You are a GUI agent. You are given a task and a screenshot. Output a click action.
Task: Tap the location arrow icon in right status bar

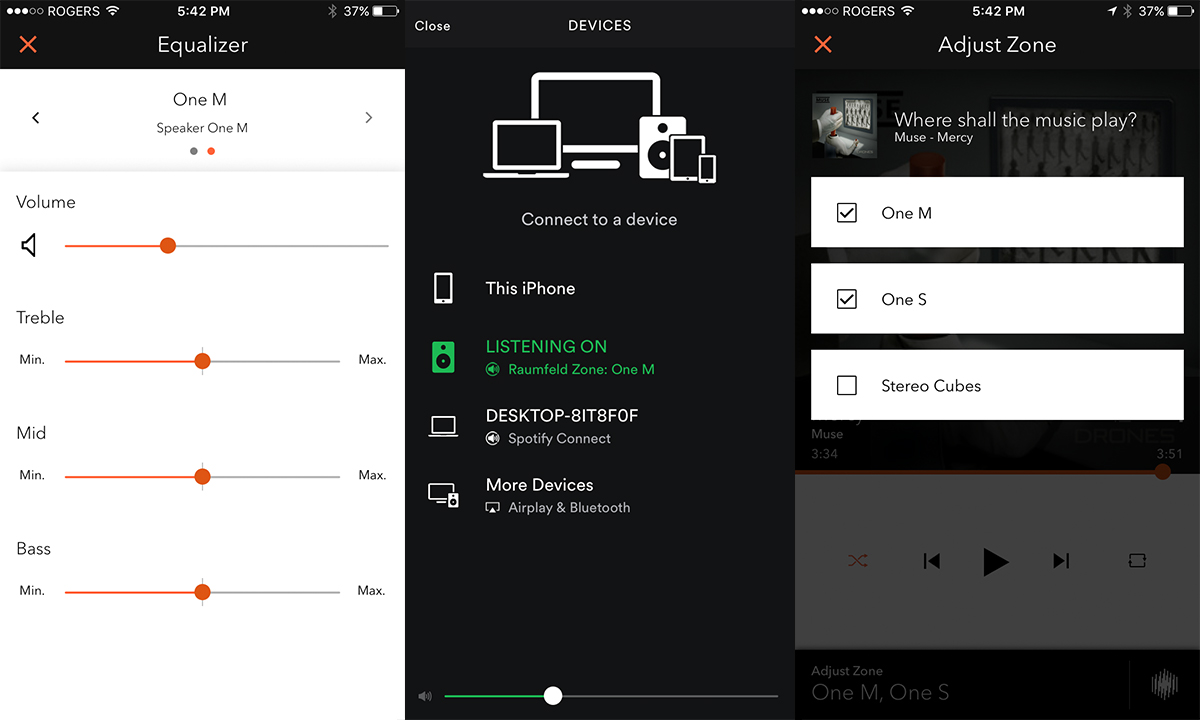(1112, 11)
